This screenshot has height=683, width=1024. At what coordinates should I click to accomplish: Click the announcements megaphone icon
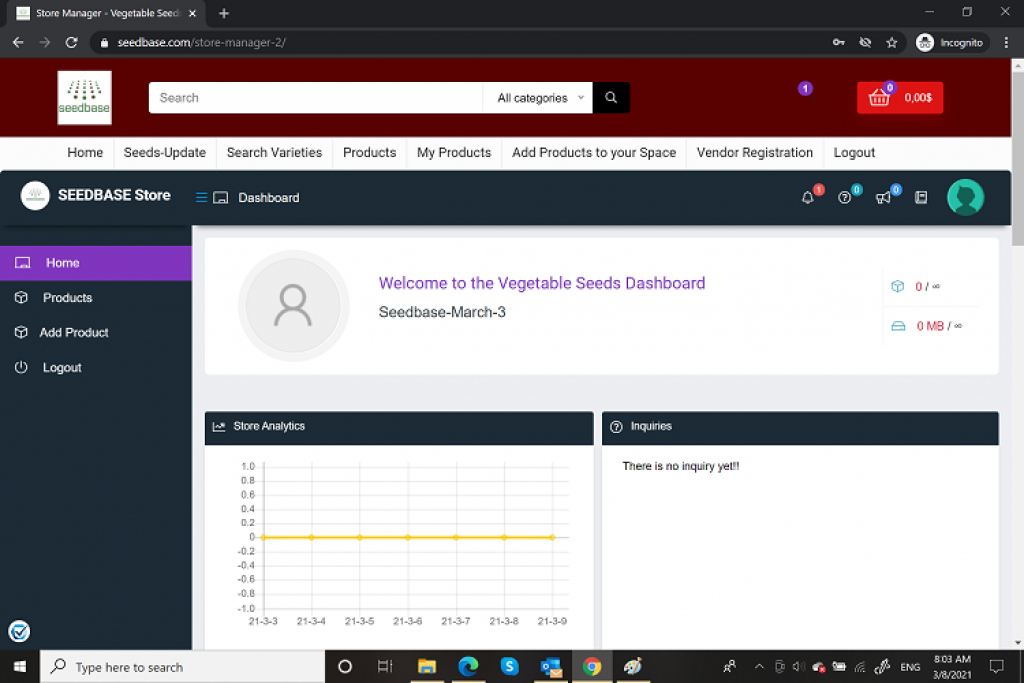883,198
